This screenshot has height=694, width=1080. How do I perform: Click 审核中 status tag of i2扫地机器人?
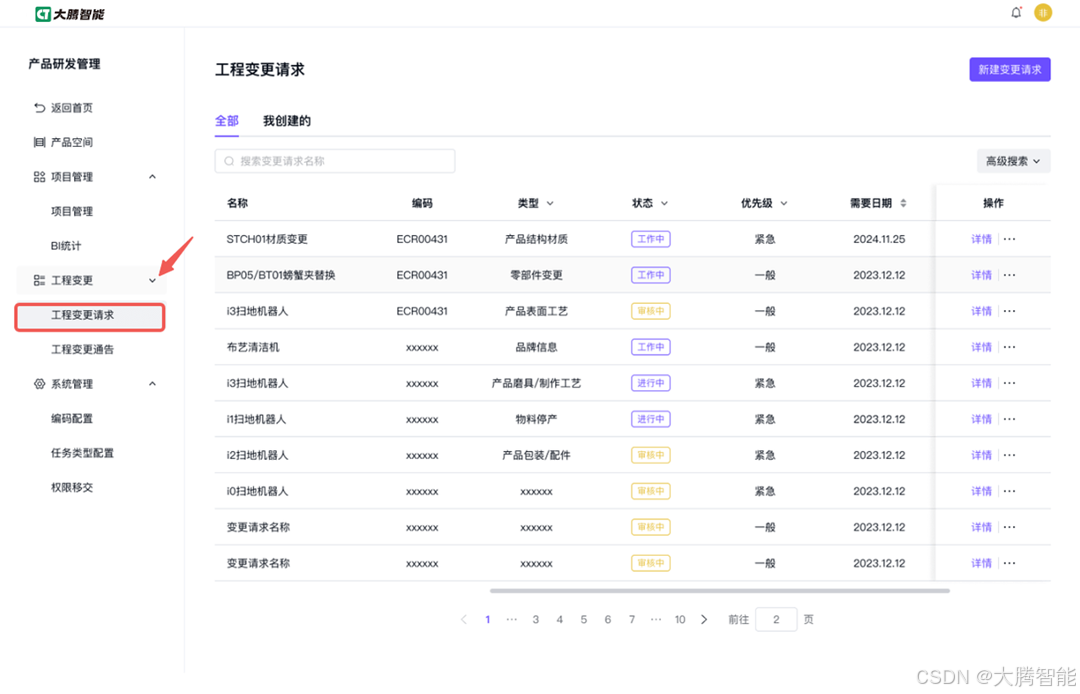(650, 455)
